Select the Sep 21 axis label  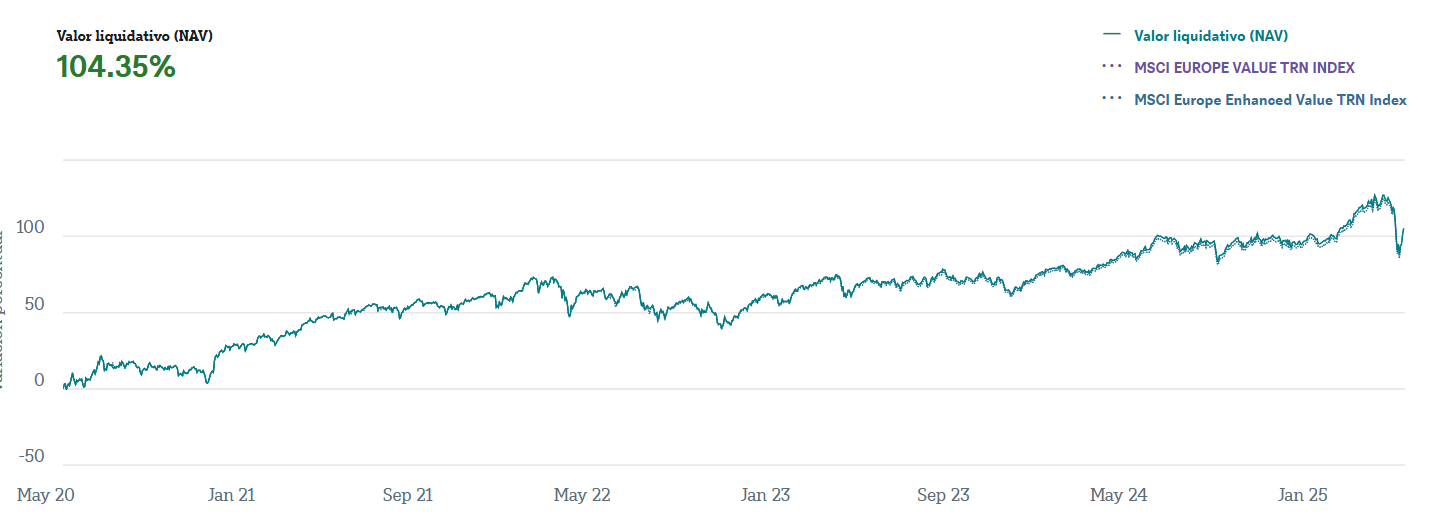[408, 495]
